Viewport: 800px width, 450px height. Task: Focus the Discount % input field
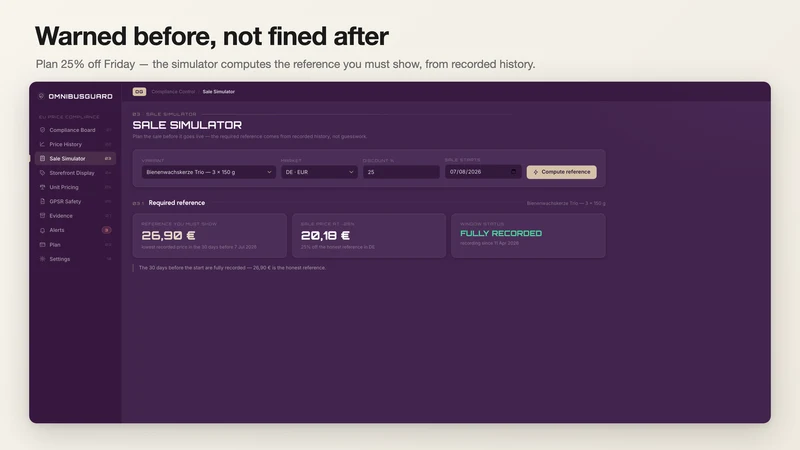(x=401, y=172)
